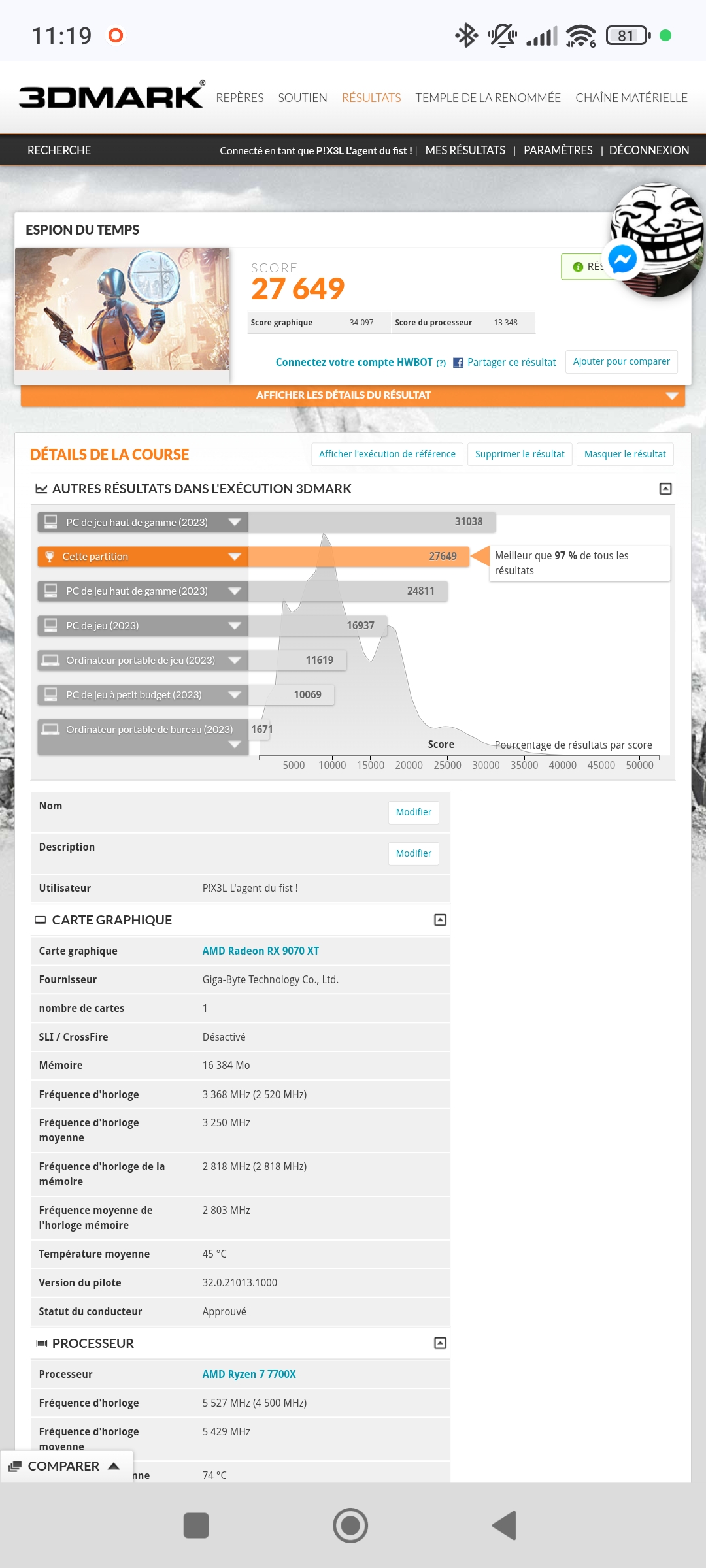Open Ordinateur portable de bureau (2023) dropdown
Image resolution: width=706 pixels, height=1568 pixels.
pyautogui.click(x=235, y=744)
